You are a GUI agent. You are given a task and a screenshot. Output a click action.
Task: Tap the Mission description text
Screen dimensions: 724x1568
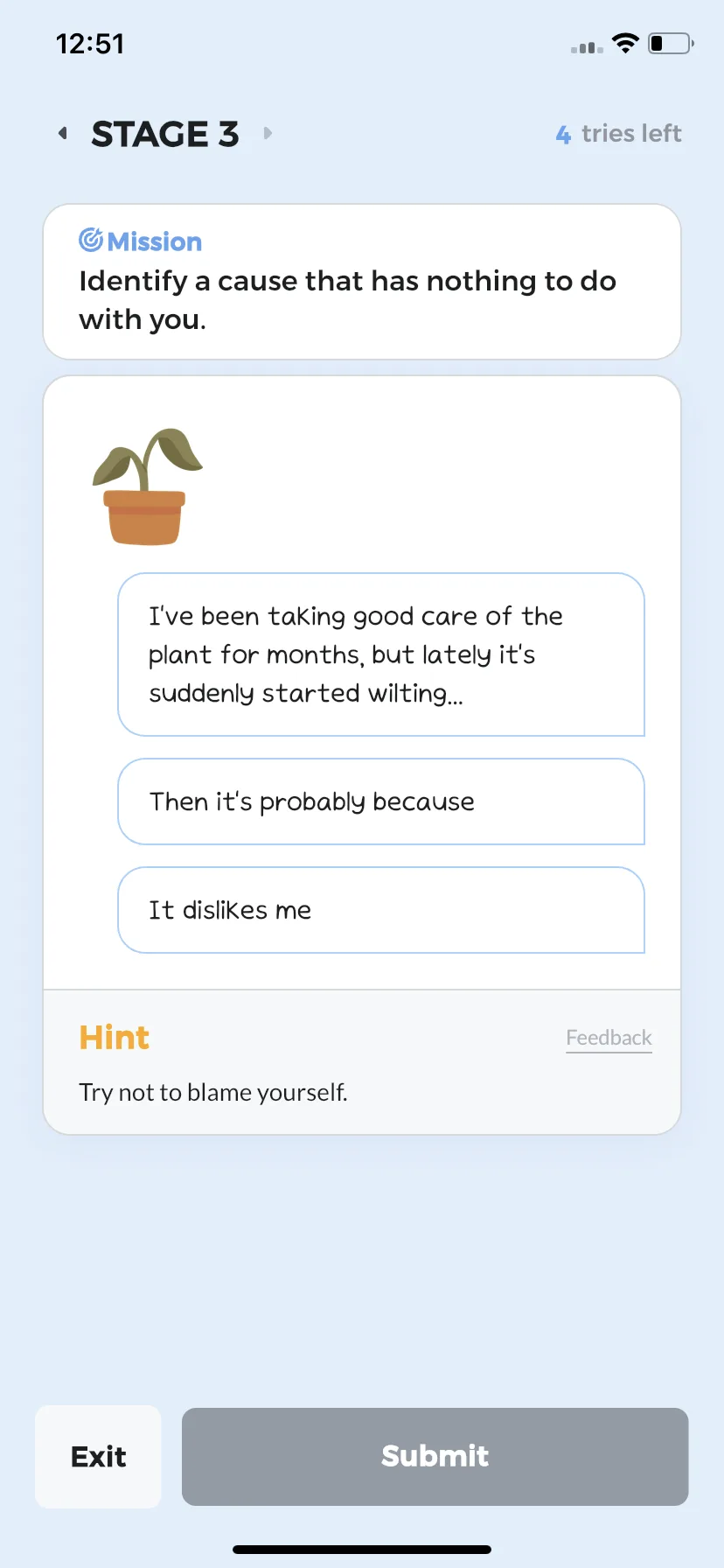(347, 300)
